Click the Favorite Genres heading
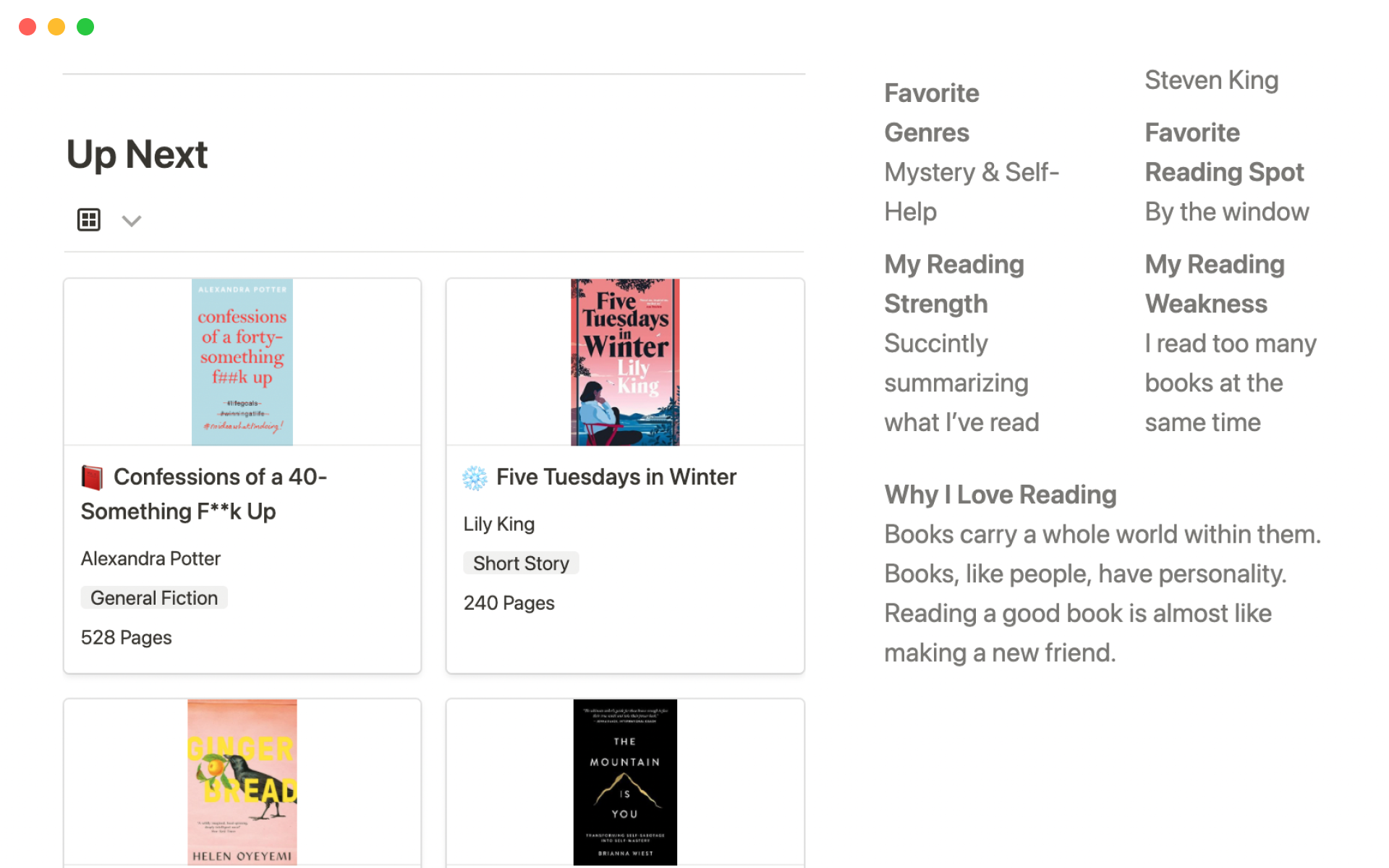Screen dimensions: 1389x868 point(932,113)
